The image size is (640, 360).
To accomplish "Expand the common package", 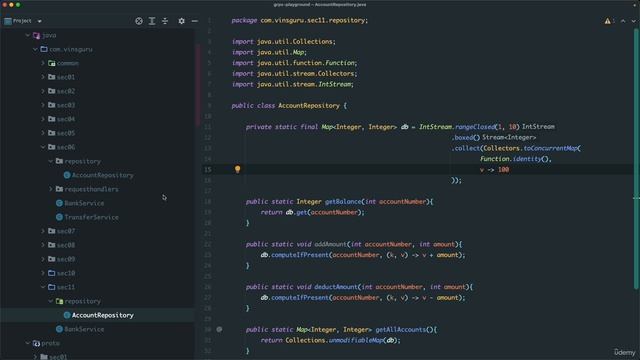I will pyautogui.click(x=43, y=63).
